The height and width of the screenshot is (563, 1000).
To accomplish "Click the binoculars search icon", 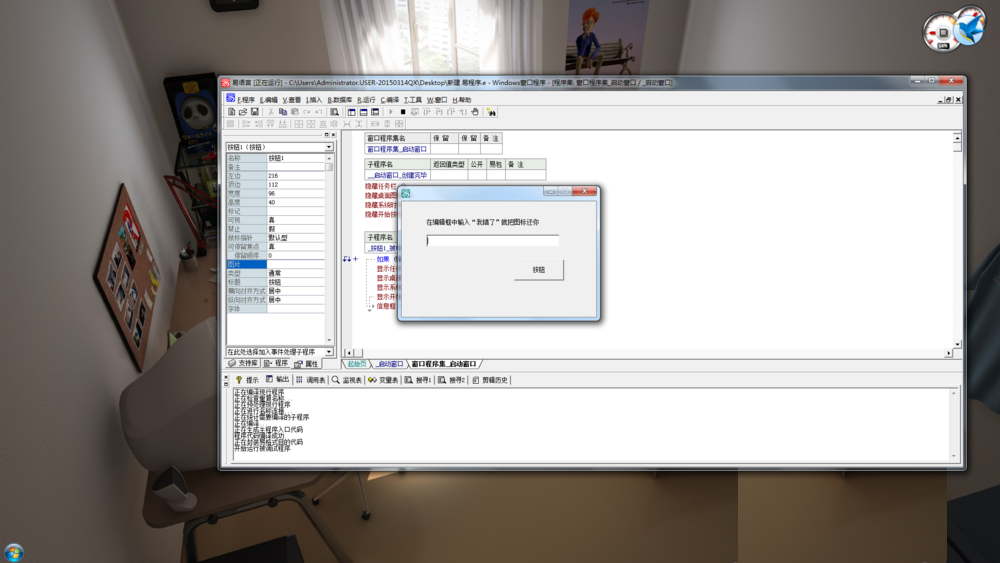I will coord(491,112).
